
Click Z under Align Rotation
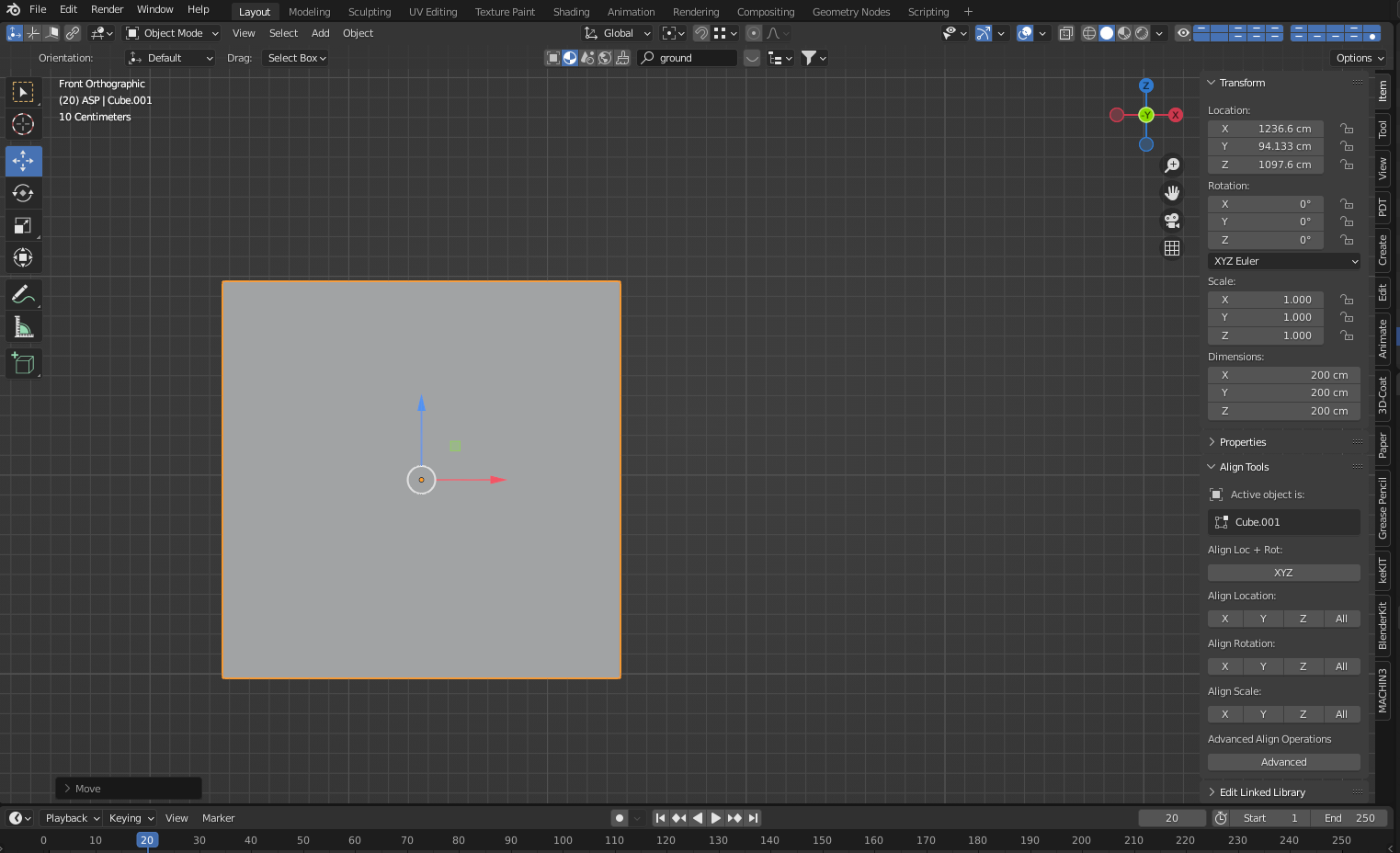pyautogui.click(x=1303, y=666)
